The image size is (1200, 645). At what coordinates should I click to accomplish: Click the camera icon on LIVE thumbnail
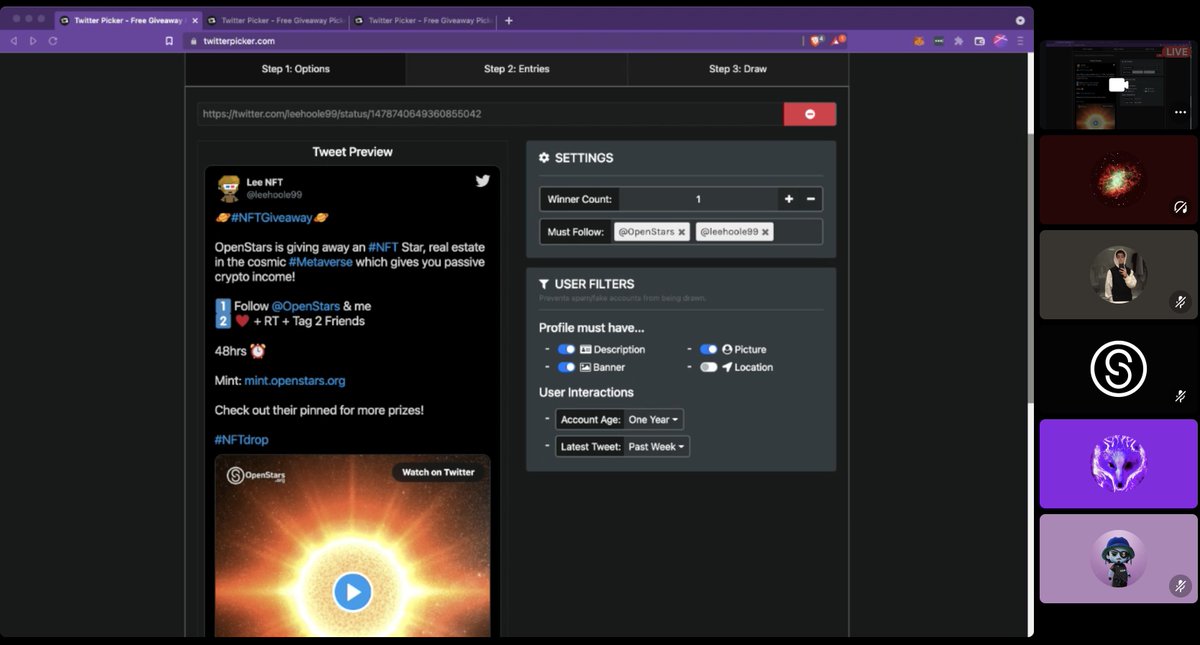tap(1118, 85)
